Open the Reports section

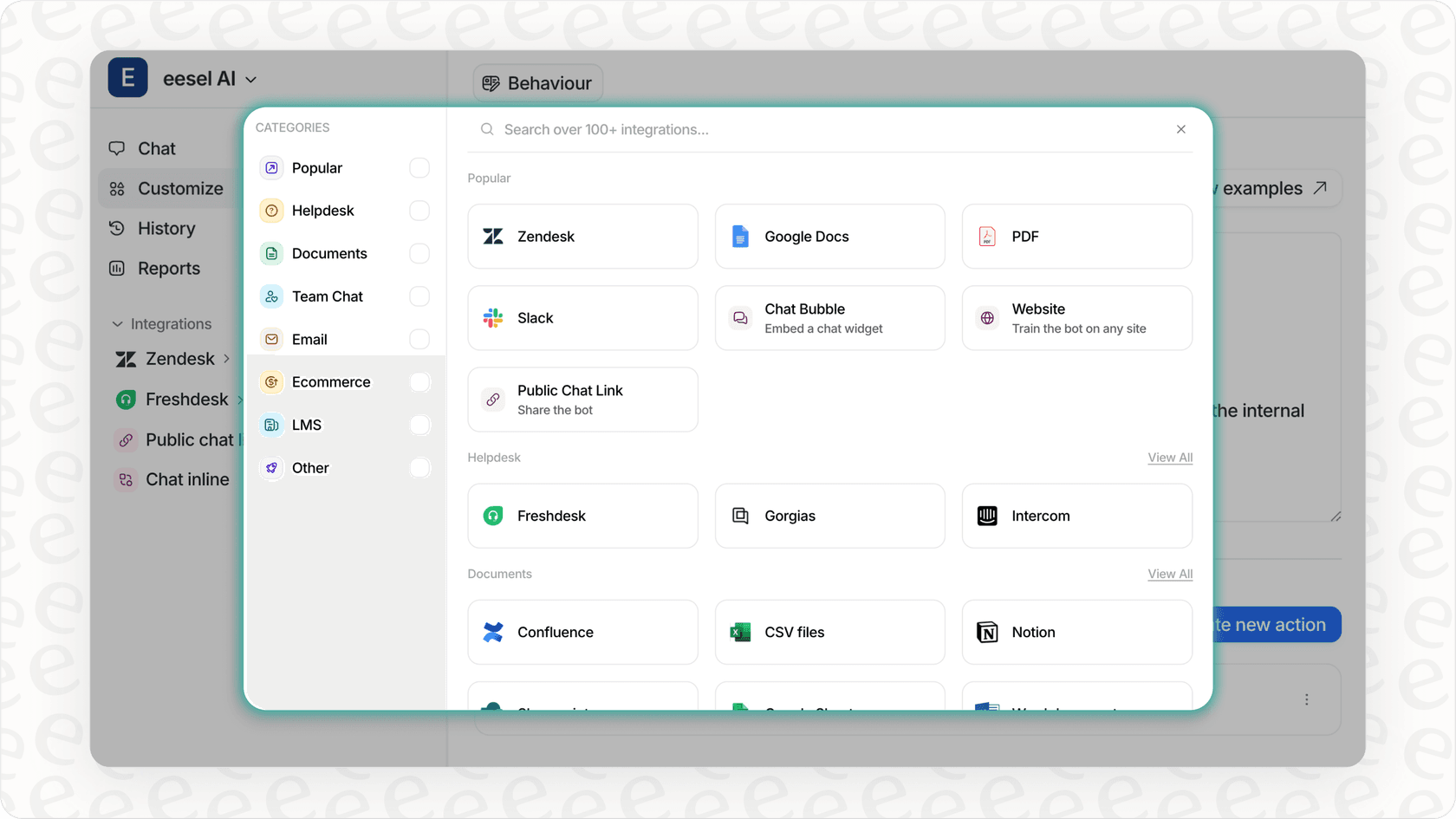pyautogui.click(x=168, y=268)
